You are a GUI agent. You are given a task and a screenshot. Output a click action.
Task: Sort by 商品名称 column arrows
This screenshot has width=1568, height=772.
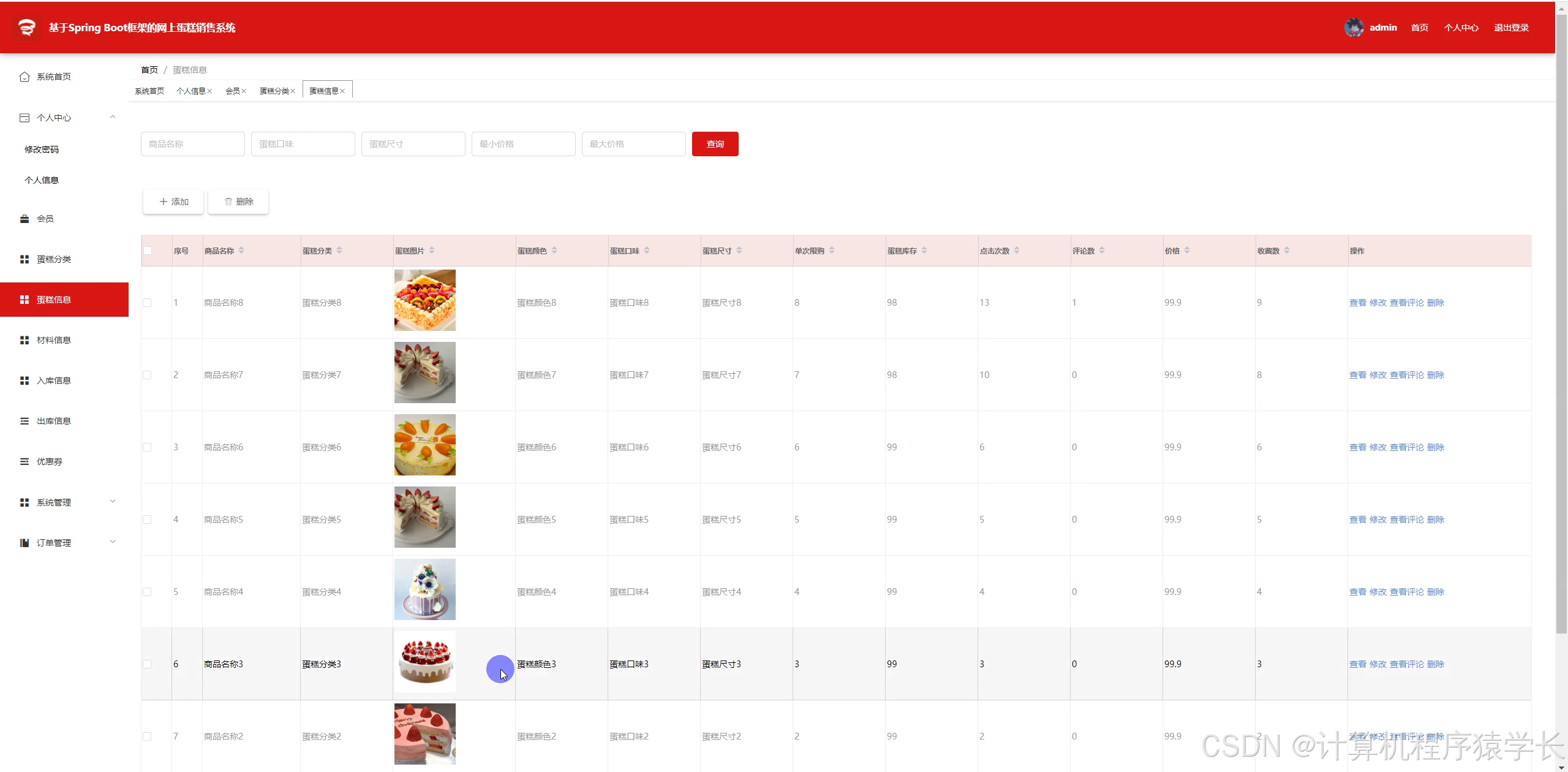tap(241, 251)
